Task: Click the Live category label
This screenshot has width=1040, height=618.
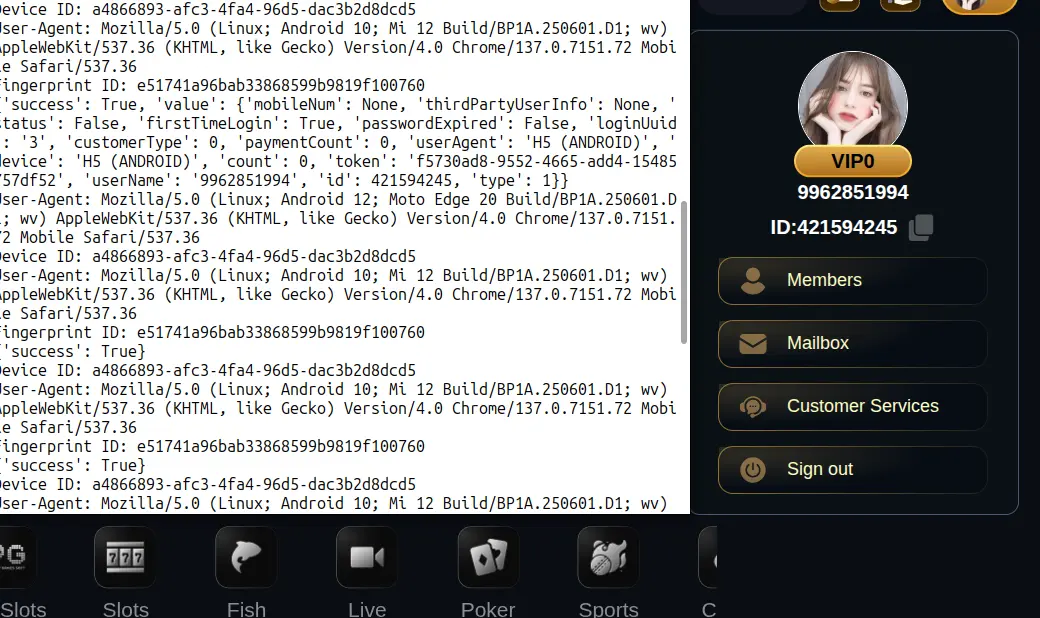Action: (x=367, y=609)
